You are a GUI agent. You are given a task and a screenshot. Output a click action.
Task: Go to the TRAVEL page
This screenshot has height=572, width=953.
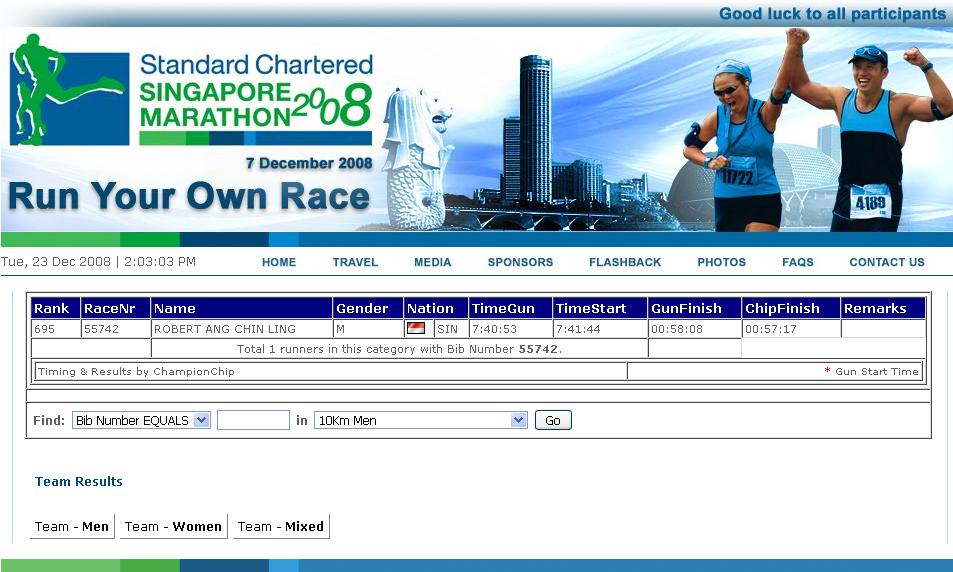(355, 262)
